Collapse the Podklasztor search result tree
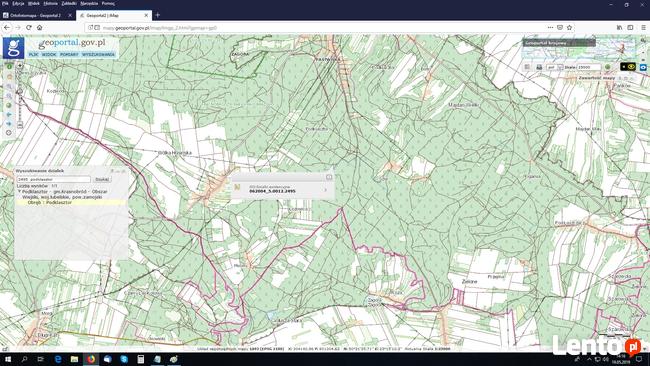 coord(19,191)
